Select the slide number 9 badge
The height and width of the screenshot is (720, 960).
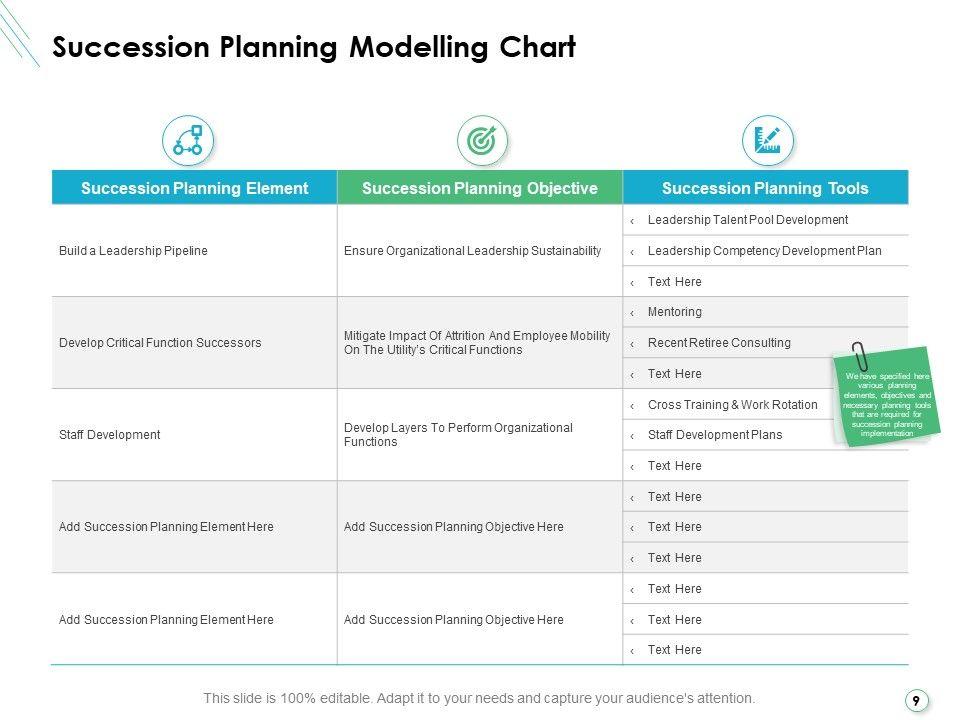pos(915,701)
